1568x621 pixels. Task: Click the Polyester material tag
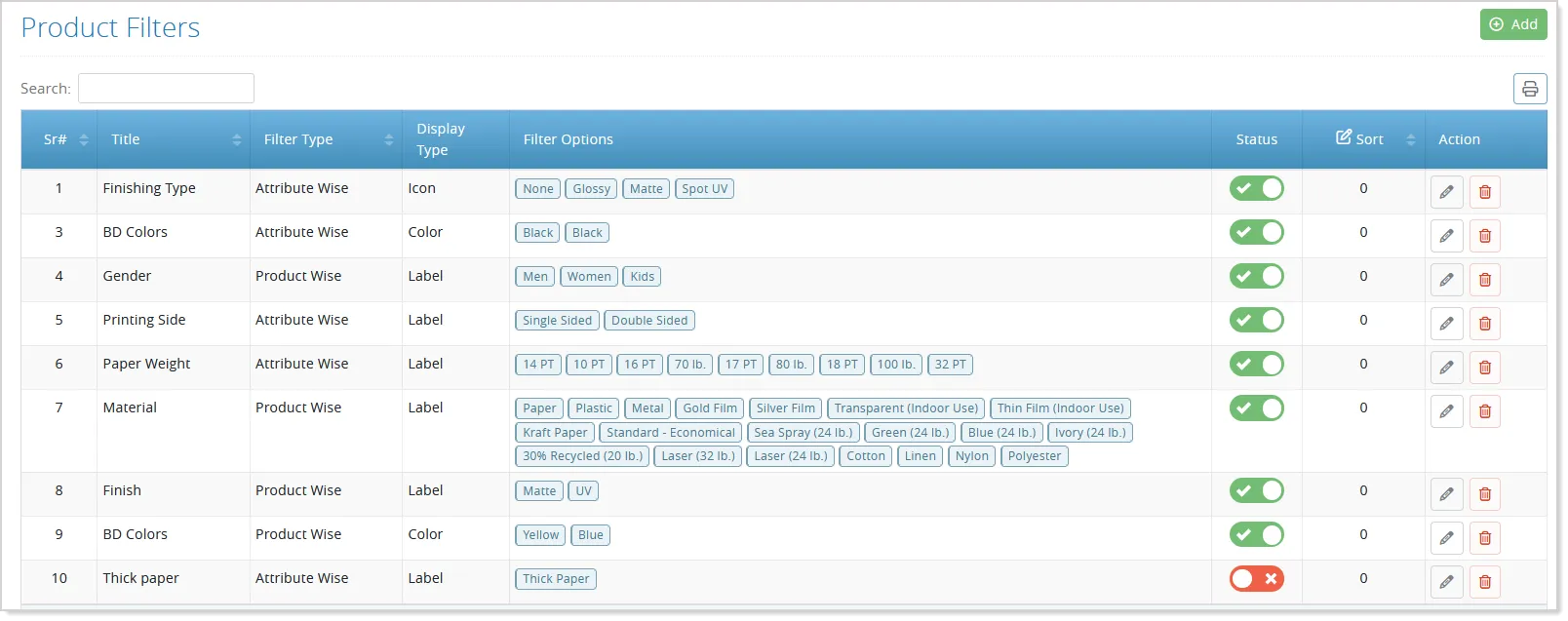(1035, 456)
